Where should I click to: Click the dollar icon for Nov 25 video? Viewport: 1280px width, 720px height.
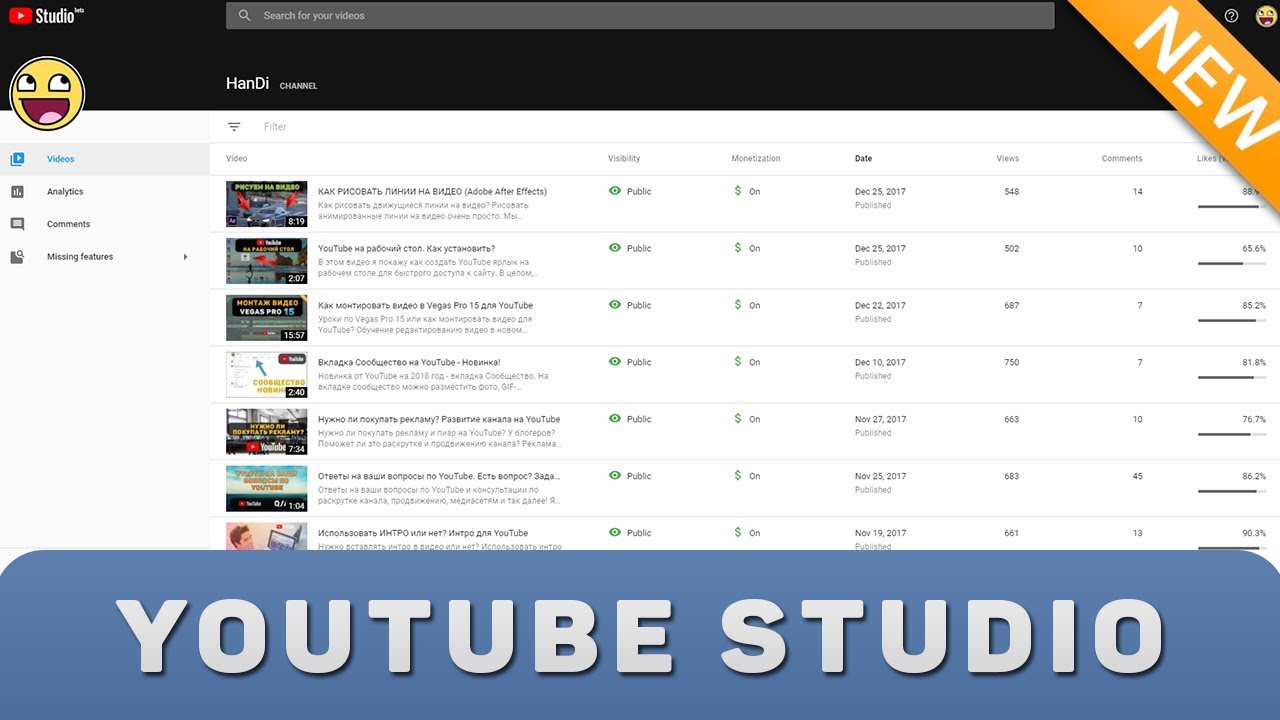tap(738, 476)
